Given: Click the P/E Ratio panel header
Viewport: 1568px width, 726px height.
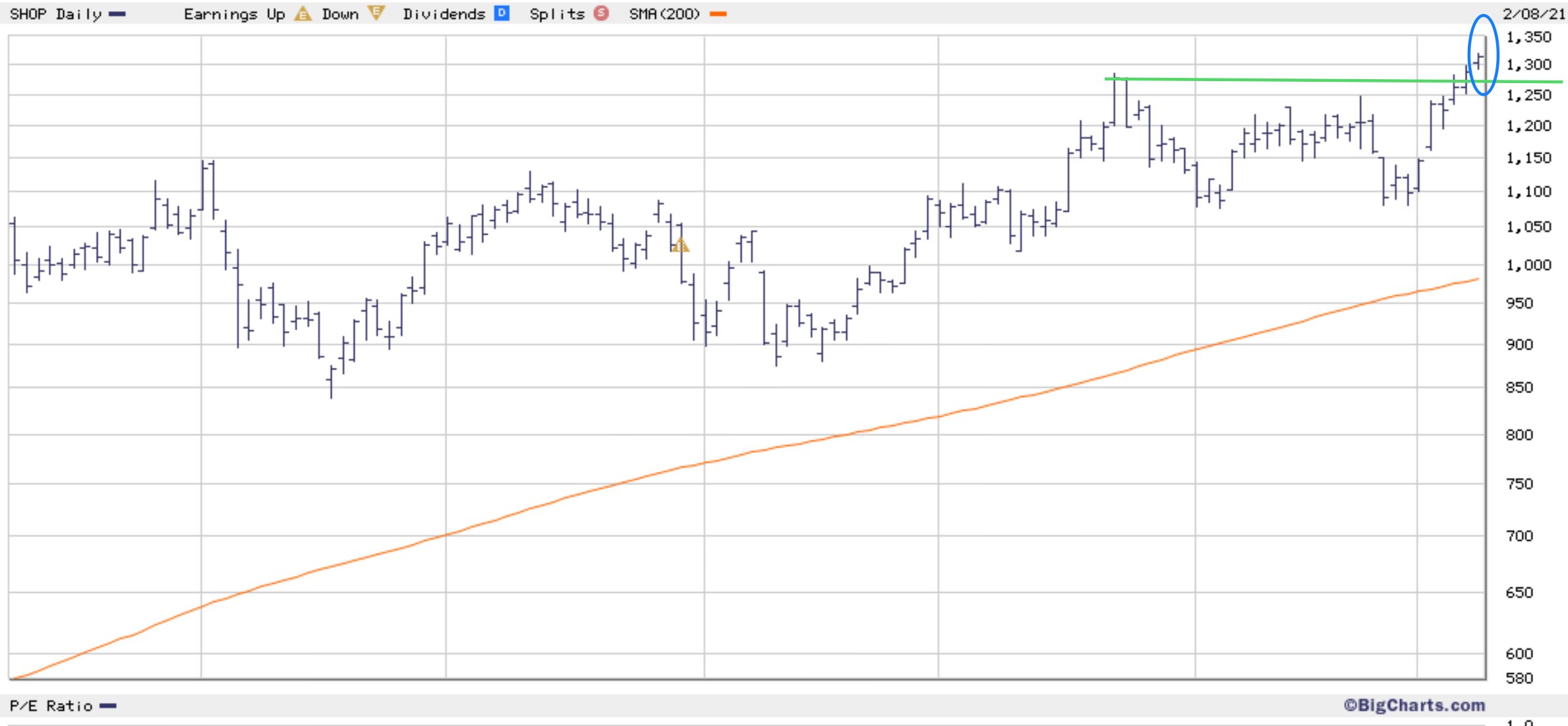Looking at the screenshot, I should (51, 706).
